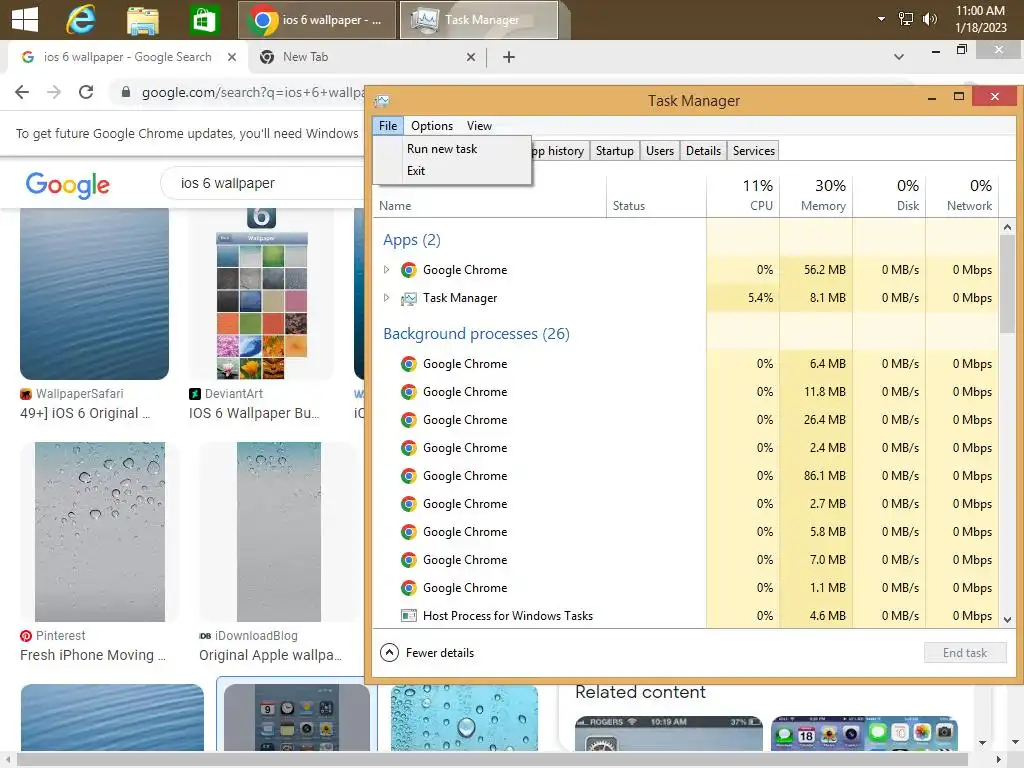Switch to the New Tab Chrome tab

tap(367, 57)
